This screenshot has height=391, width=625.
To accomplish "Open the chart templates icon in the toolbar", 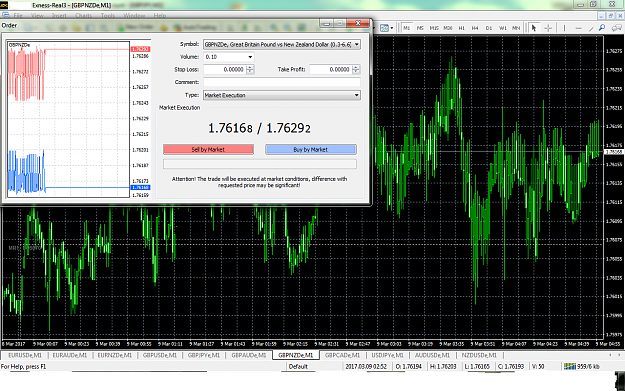I will coord(384,28).
